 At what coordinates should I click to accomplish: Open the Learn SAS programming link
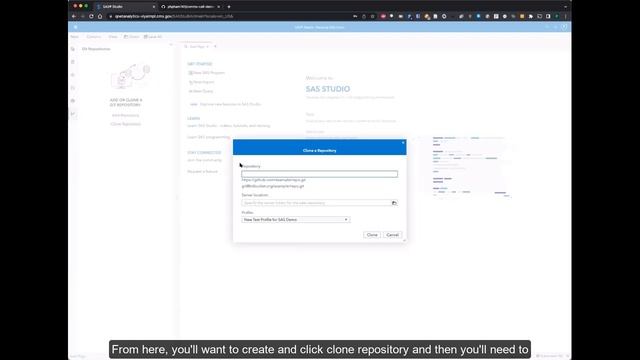click(x=208, y=137)
